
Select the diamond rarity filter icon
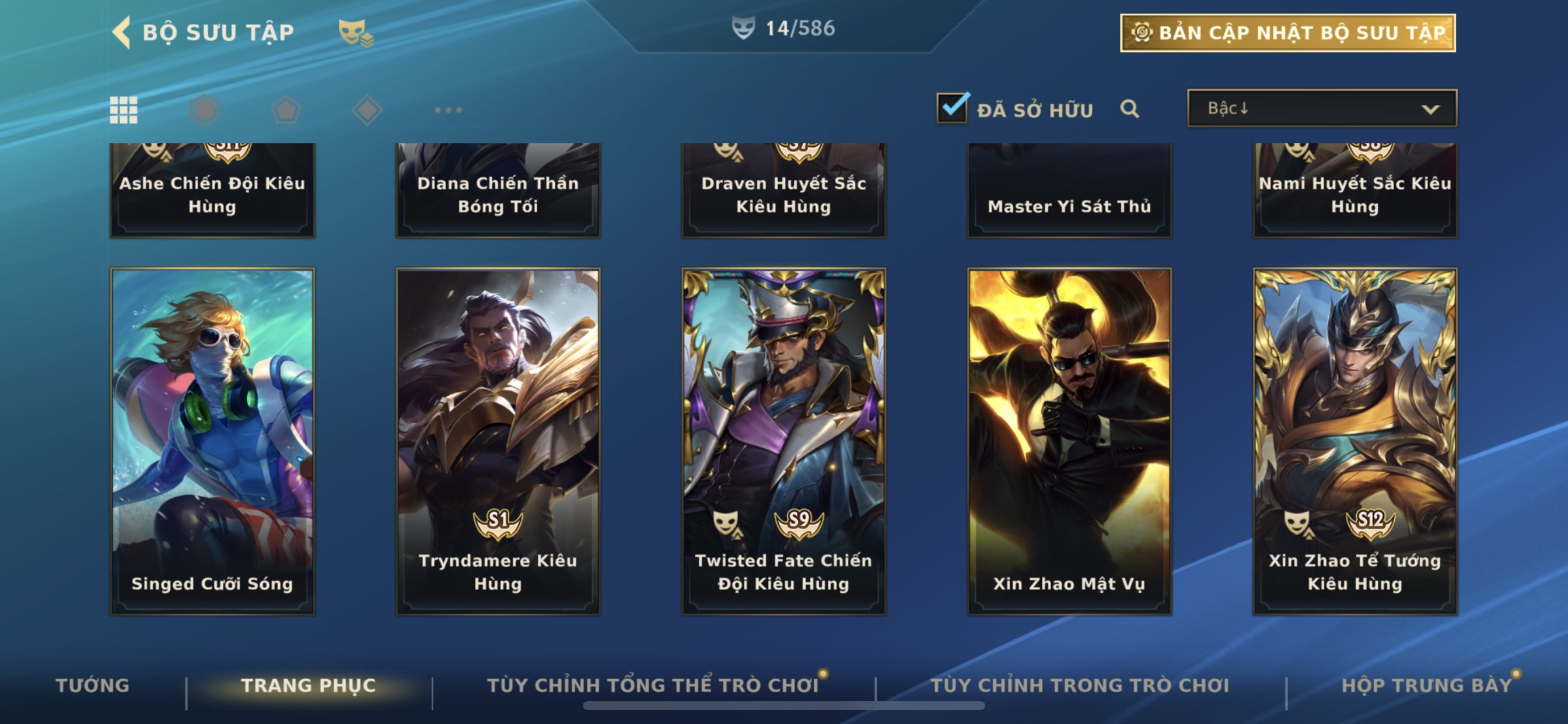point(367,110)
